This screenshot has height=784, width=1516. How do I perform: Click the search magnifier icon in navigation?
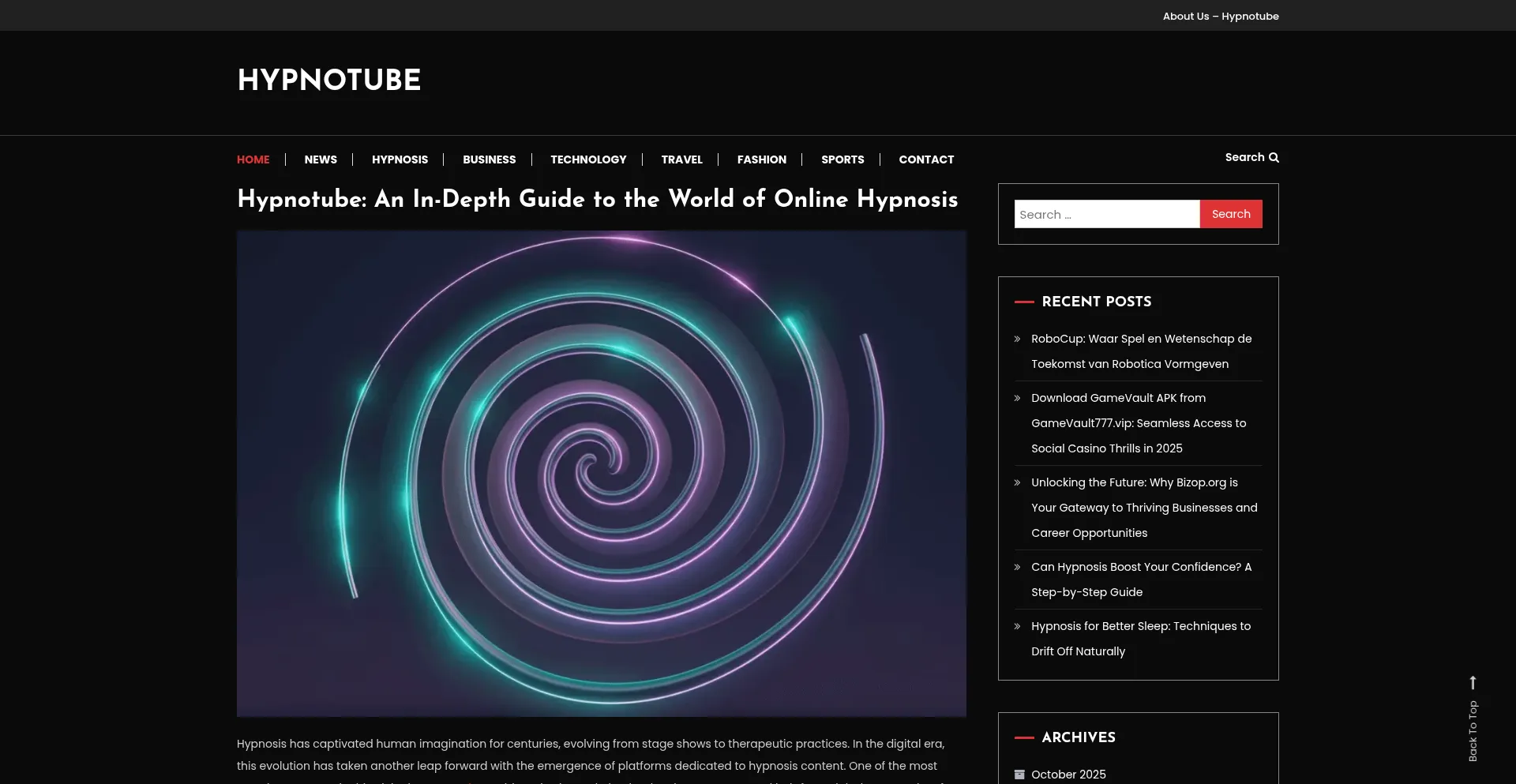(x=1273, y=158)
